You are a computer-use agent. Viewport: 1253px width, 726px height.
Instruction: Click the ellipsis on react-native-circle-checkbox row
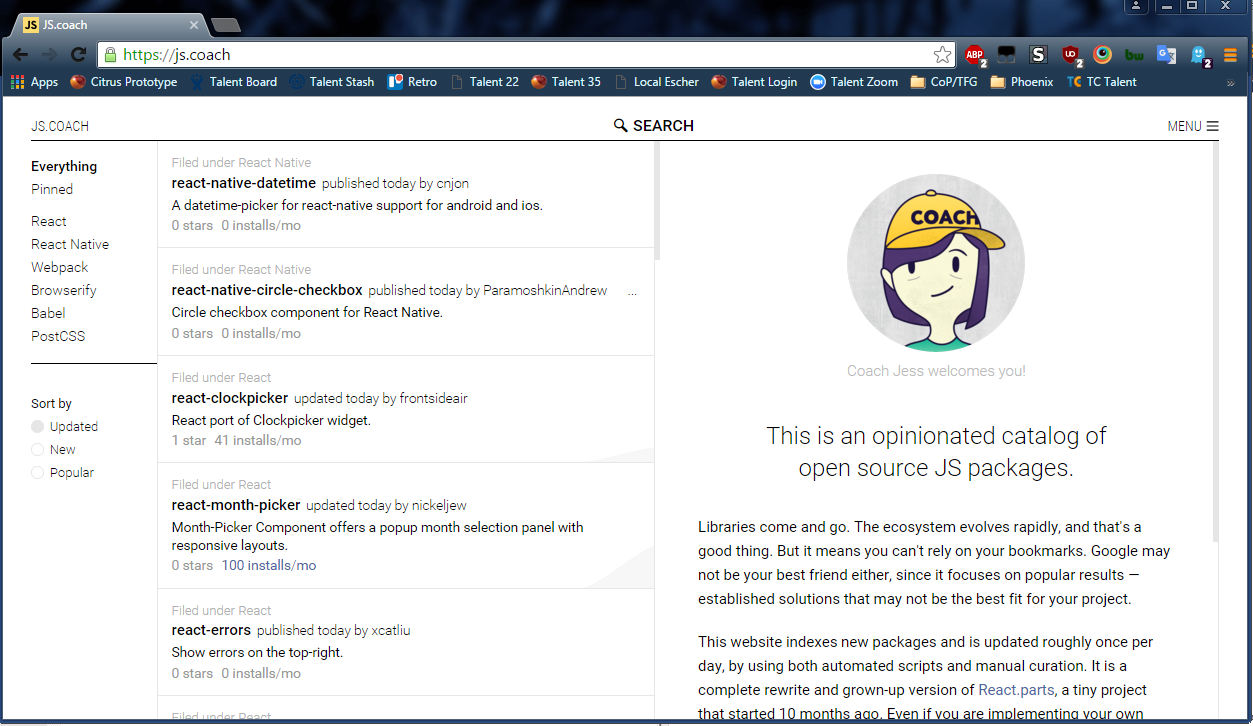[632, 293]
